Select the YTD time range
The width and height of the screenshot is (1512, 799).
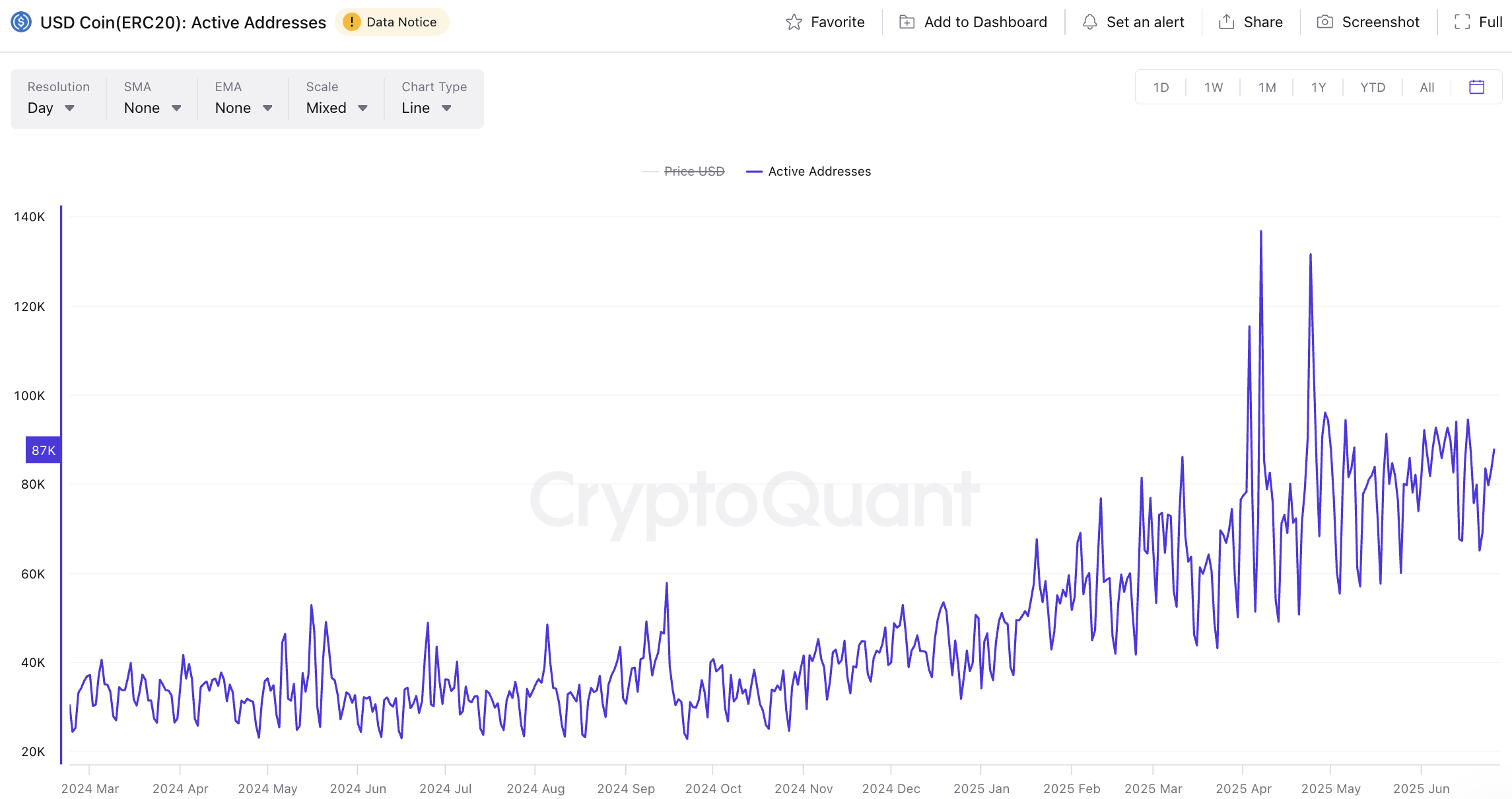coord(1373,87)
